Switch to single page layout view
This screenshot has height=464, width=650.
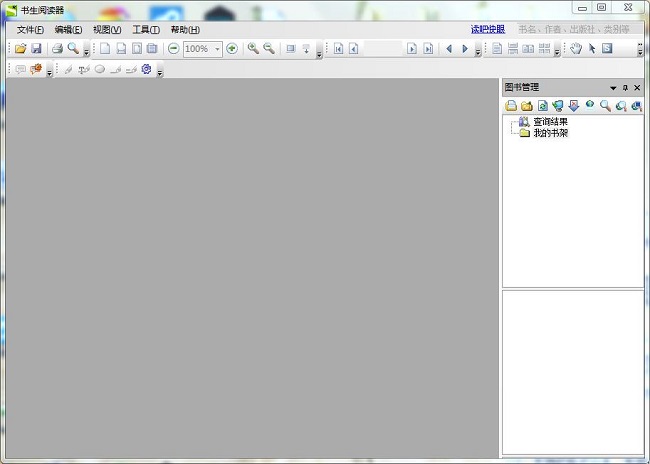pyautogui.click(x=497, y=49)
